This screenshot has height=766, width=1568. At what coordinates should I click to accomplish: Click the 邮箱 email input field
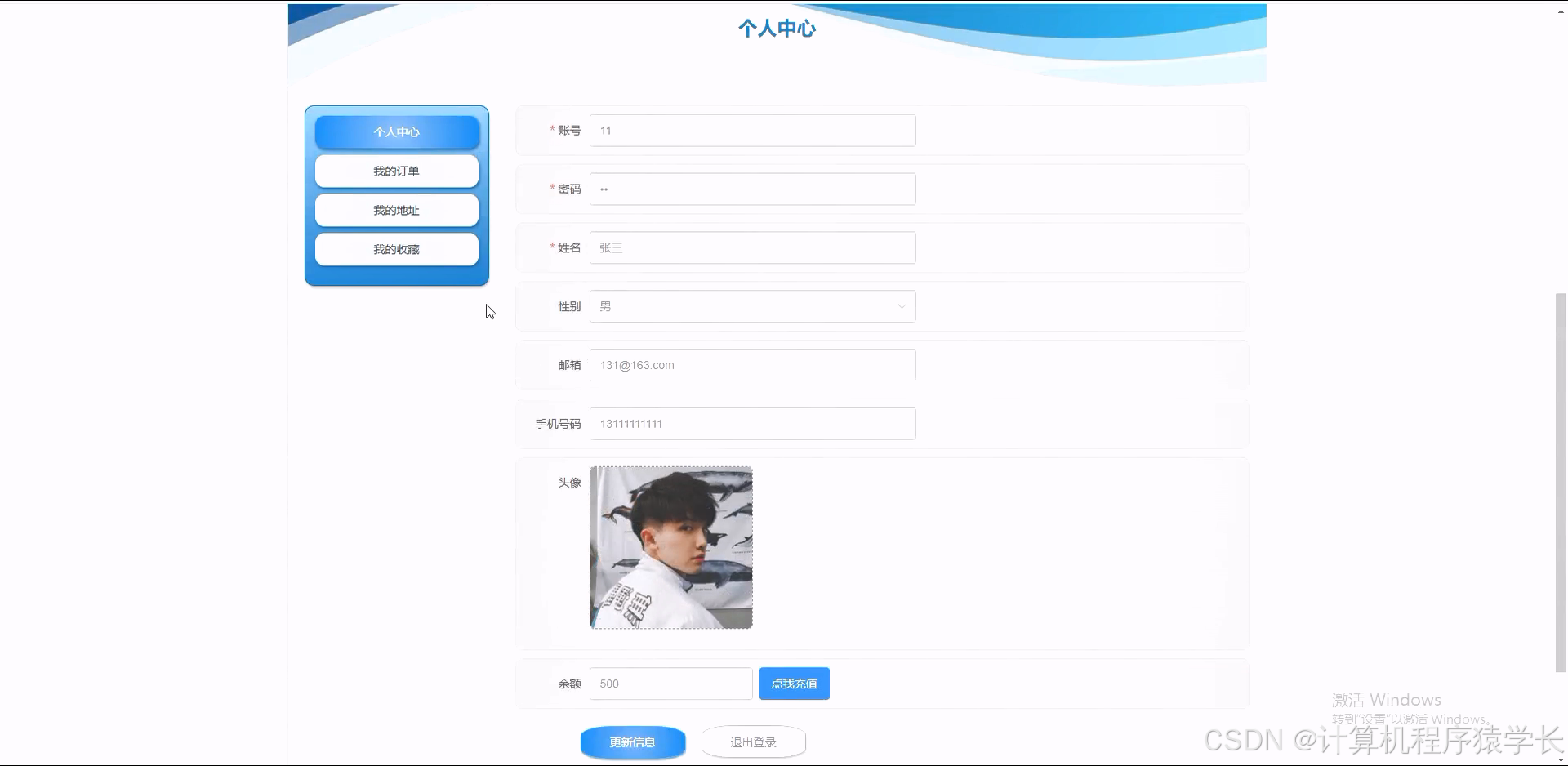point(751,364)
